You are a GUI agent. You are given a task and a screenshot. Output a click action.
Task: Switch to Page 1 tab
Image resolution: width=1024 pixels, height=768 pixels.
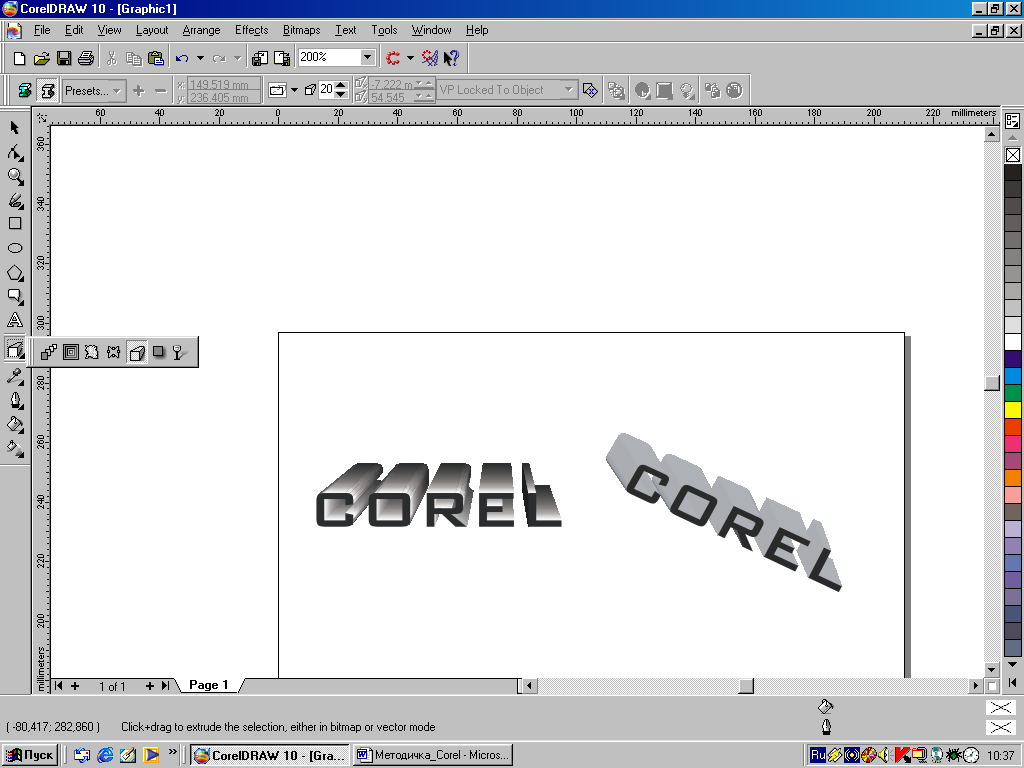[x=208, y=685]
